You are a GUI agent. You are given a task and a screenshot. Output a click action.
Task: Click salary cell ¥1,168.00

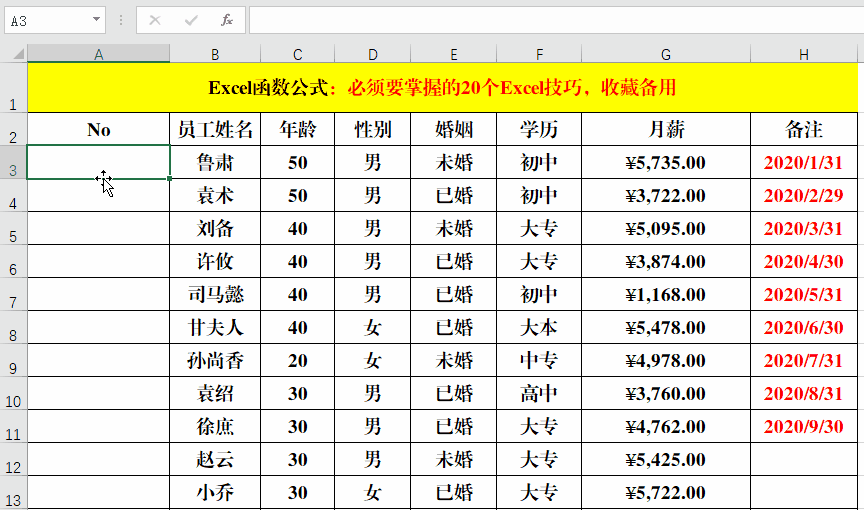click(666, 295)
